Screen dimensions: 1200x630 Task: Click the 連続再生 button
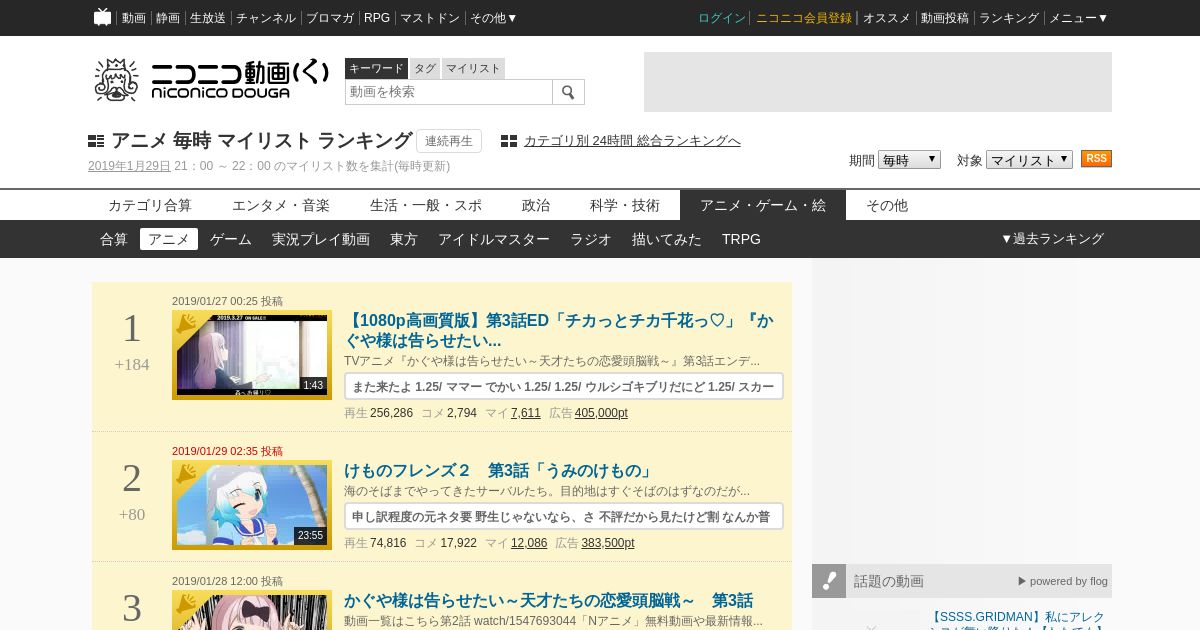(x=449, y=141)
